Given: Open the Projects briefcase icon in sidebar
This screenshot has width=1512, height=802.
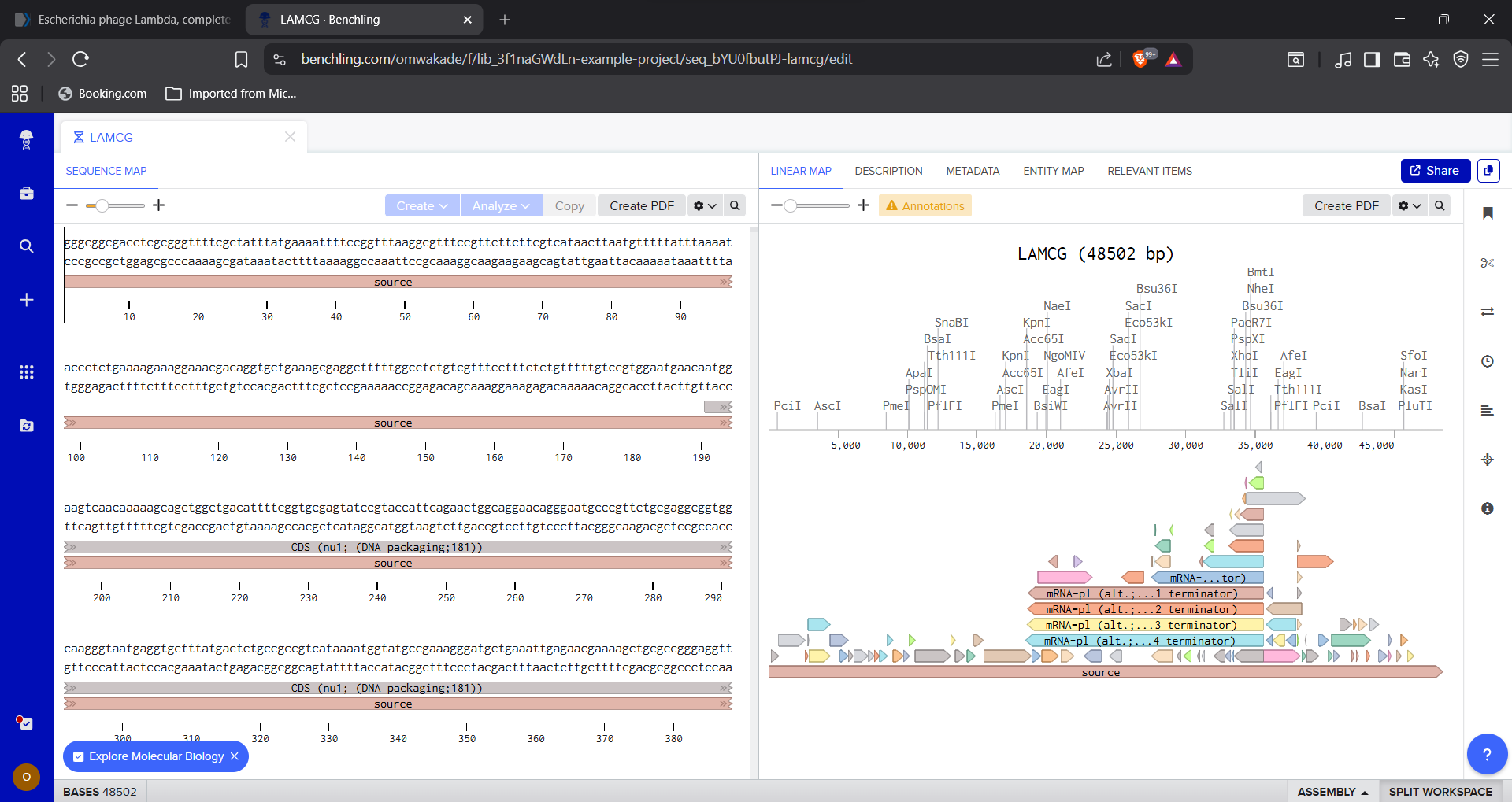Looking at the screenshot, I should (x=26, y=193).
